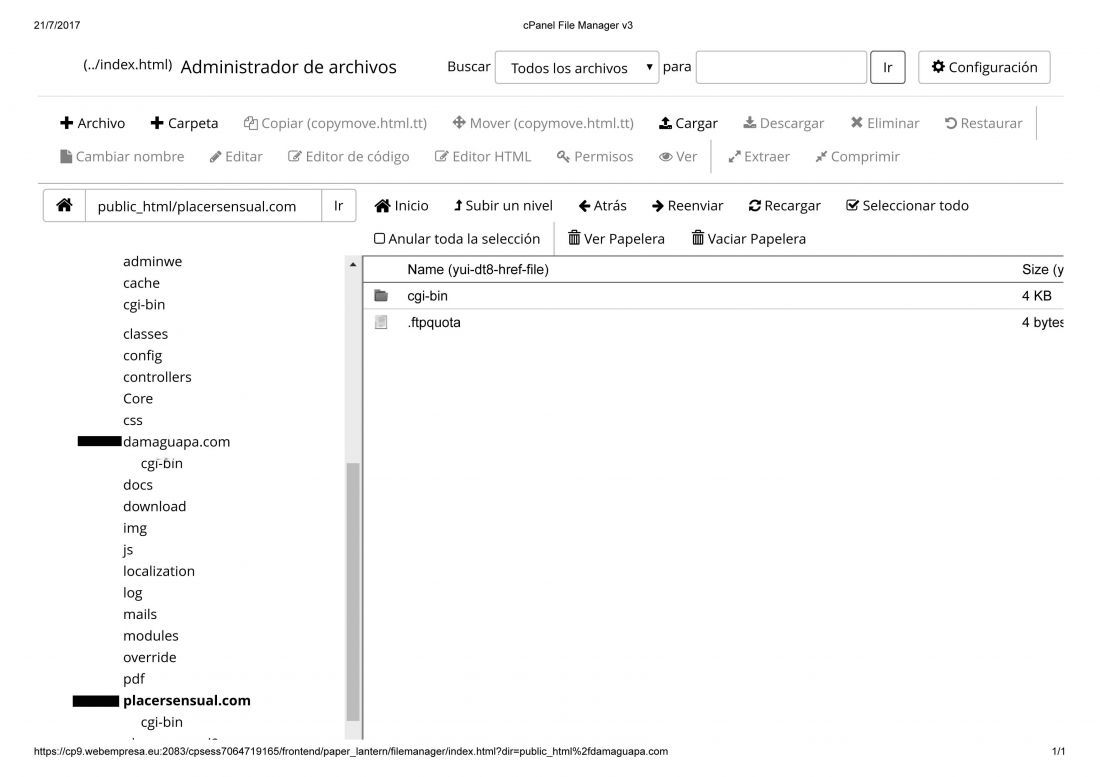Sort by Name column header
The height and width of the screenshot is (777, 1100).
pyautogui.click(x=478, y=269)
